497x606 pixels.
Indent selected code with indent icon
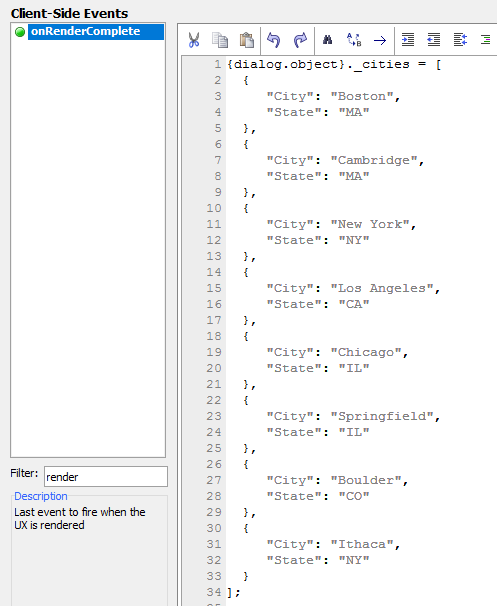pyautogui.click(x=408, y=40)
